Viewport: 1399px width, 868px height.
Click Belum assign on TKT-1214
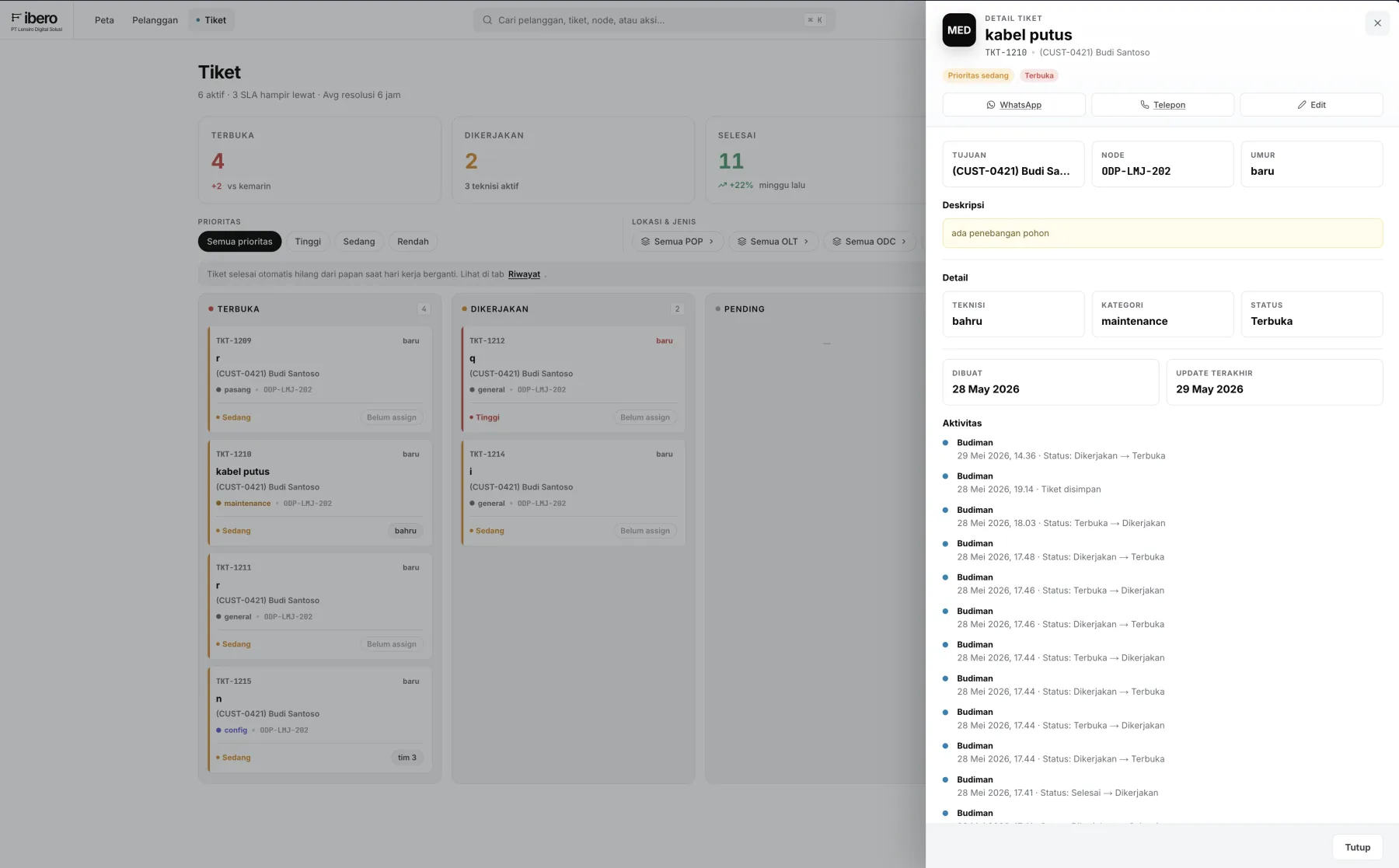tap(645, 531)
